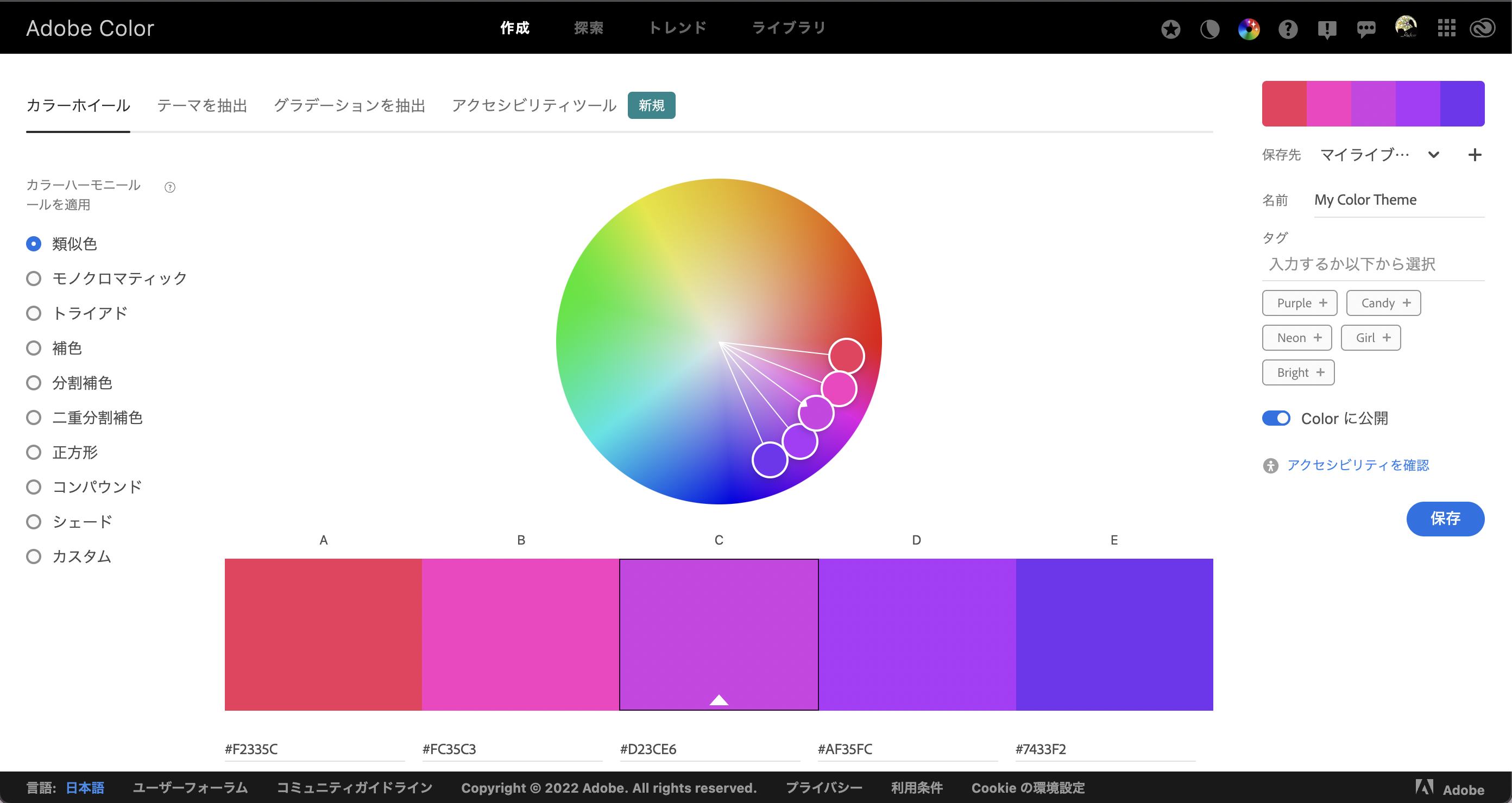
Task: Switch to the テーマを抽出 tab
Action: [201, 106]
